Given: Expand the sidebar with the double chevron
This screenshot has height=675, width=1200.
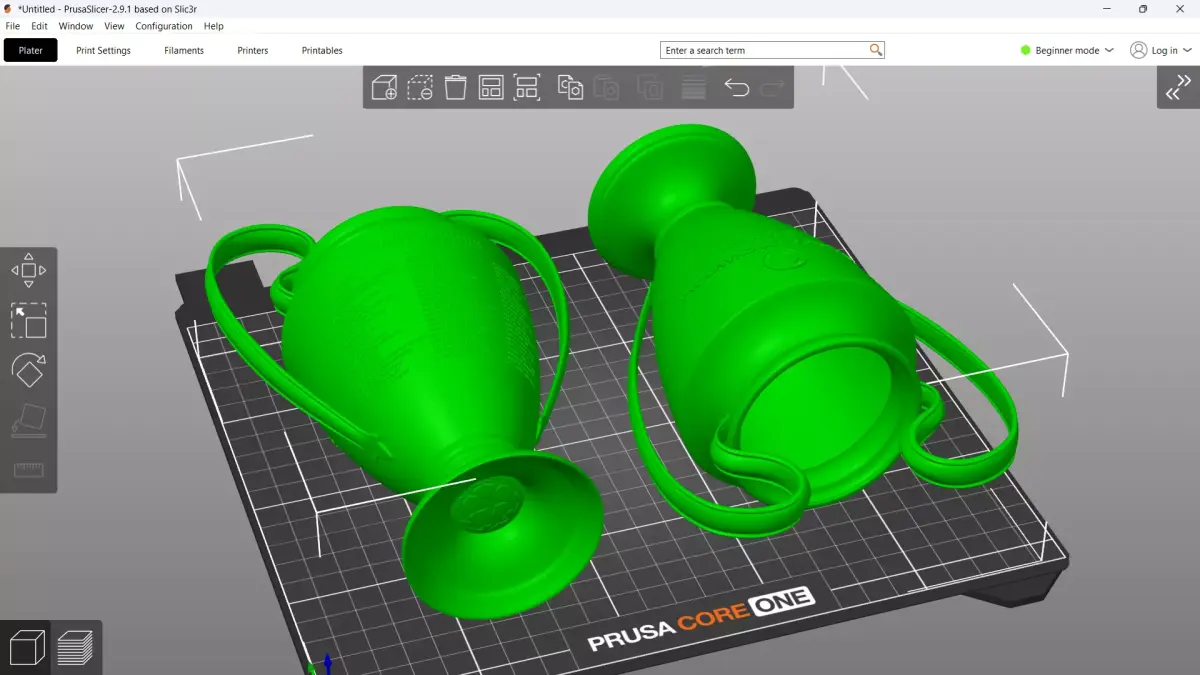Looking at the screenshot, I should click(1177, 88).
